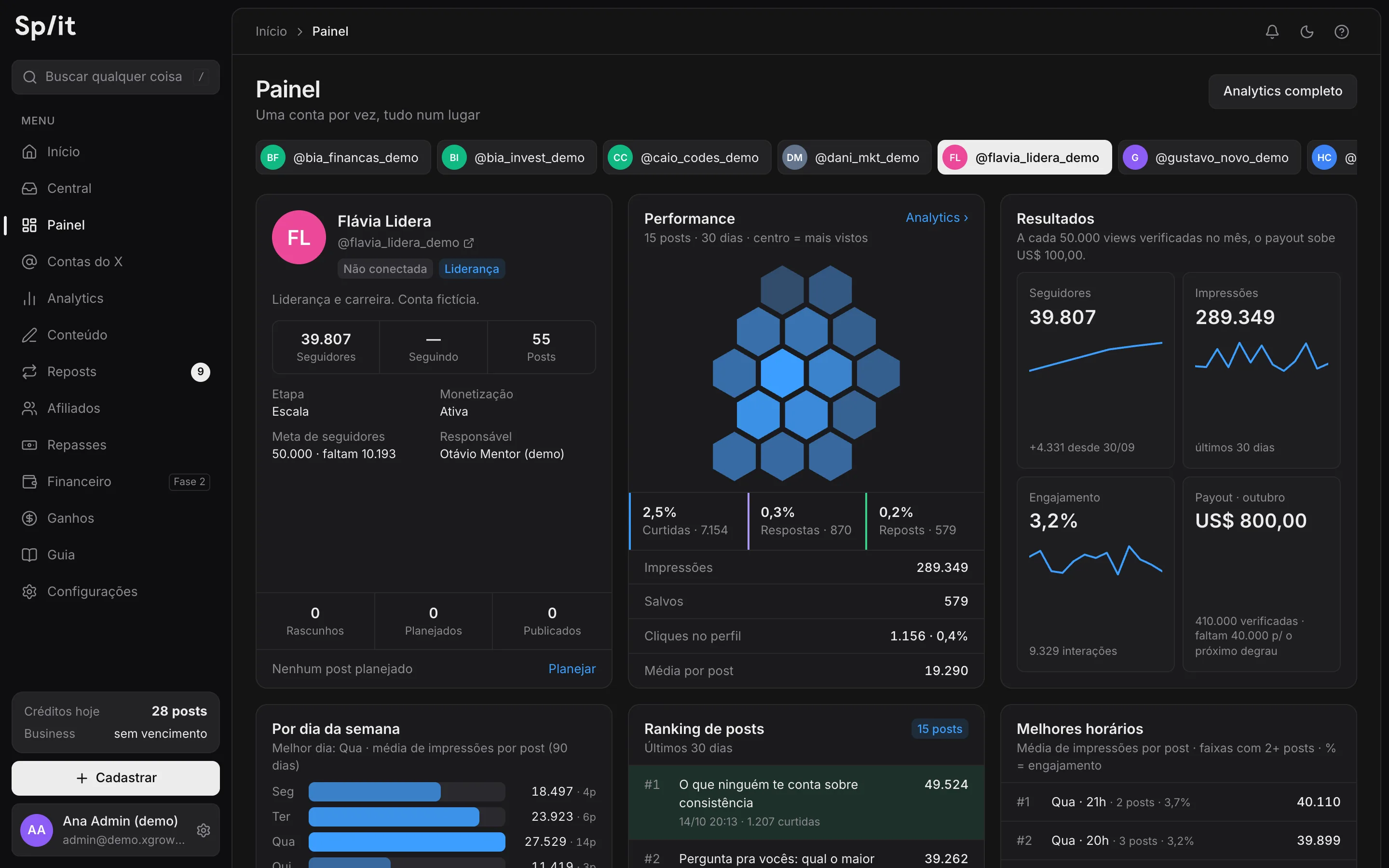Open the notifications bell icon
Viewport: 1389px width, 868px height.
pos(1272,31)
